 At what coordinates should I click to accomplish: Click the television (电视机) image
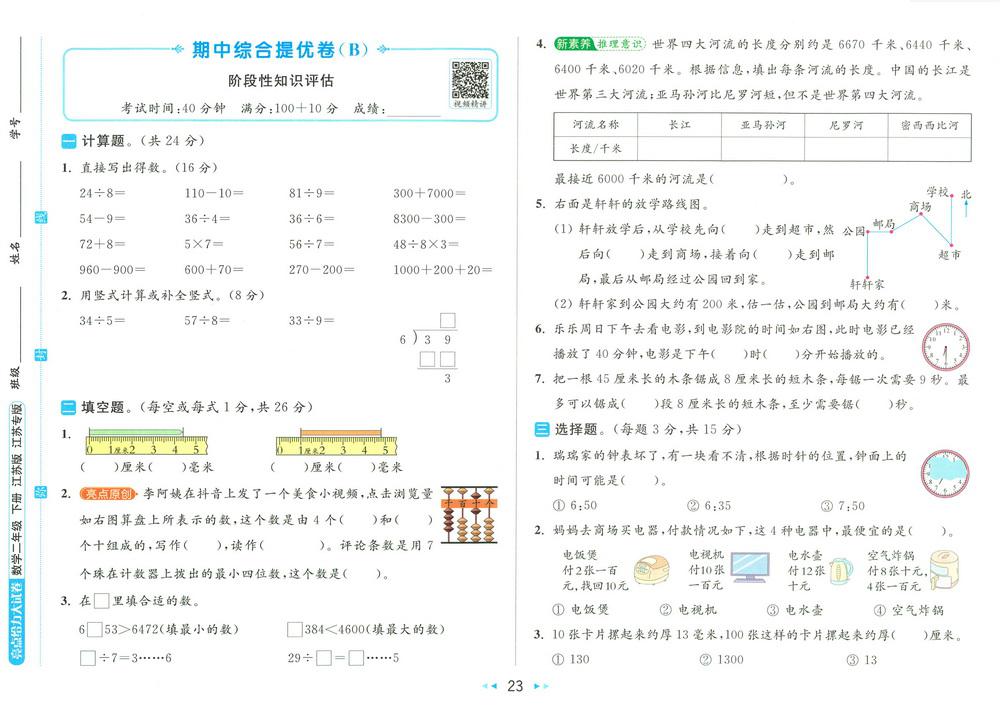pos(754,568)
